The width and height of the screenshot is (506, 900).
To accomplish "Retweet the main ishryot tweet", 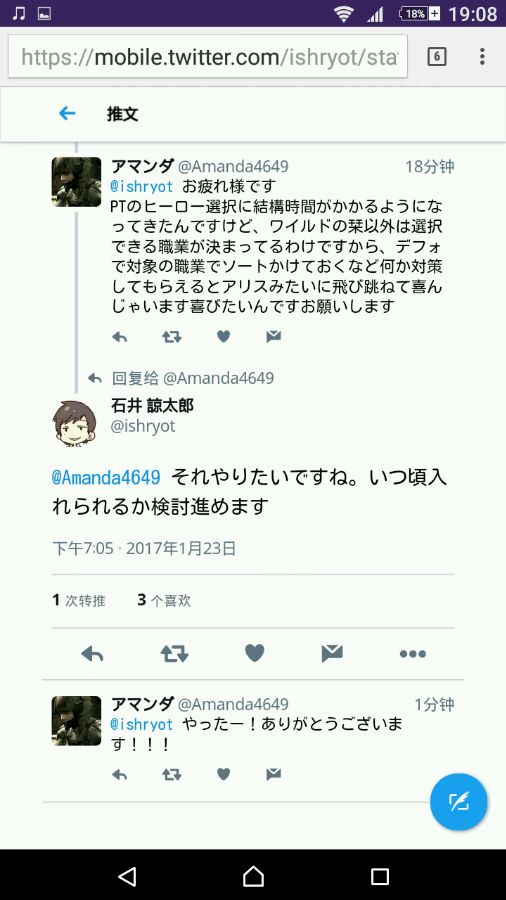I will tap(174, 653).
